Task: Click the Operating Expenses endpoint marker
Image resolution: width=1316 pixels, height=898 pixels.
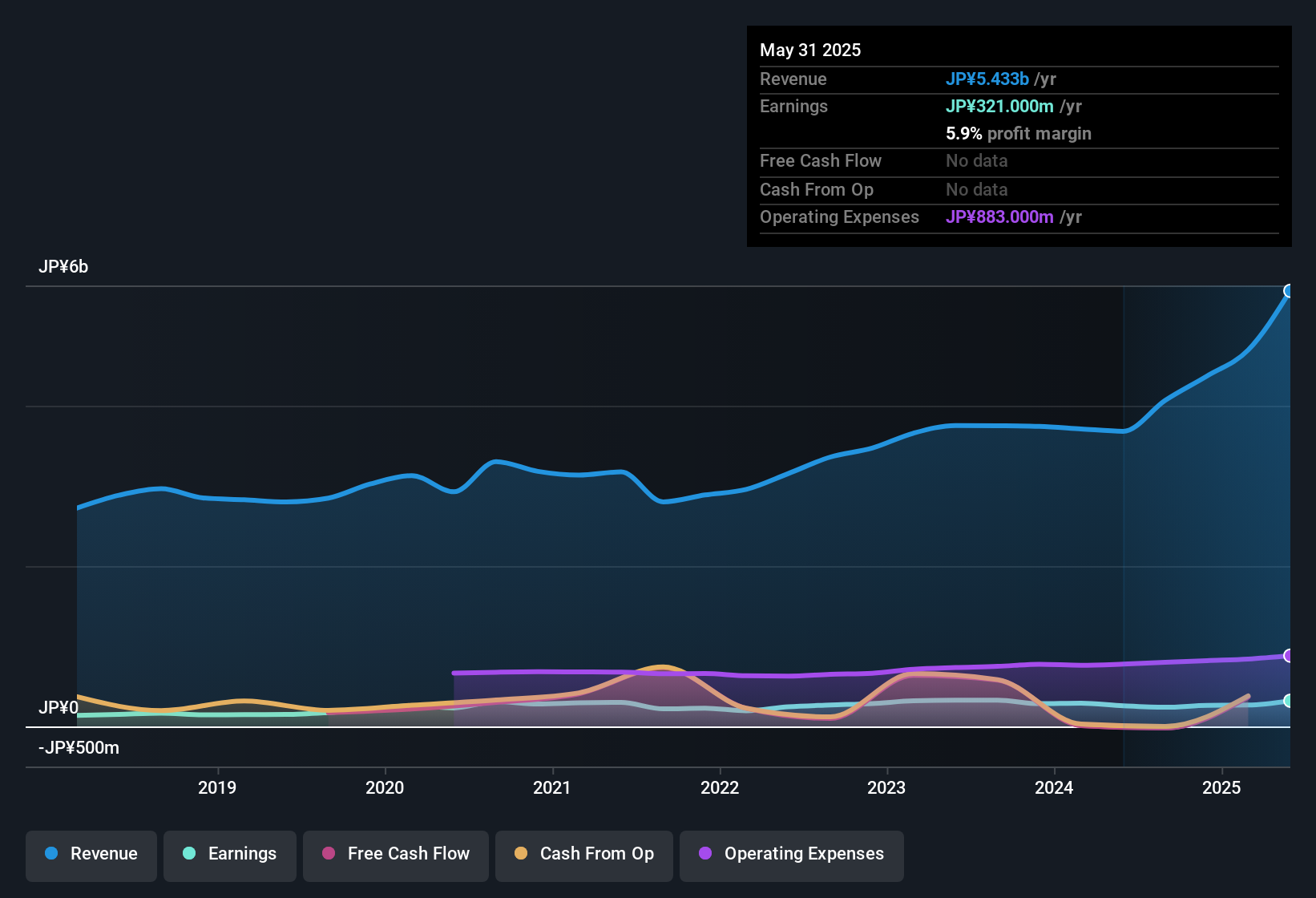Action: click(x=1289, y=656)
